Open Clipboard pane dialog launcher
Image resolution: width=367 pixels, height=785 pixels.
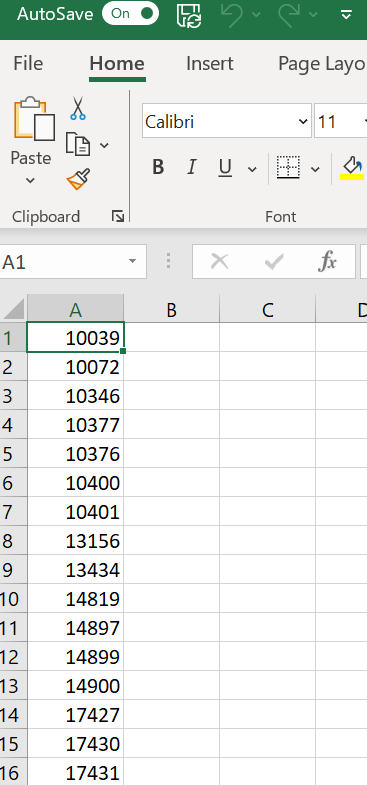(x=118, y=216)
